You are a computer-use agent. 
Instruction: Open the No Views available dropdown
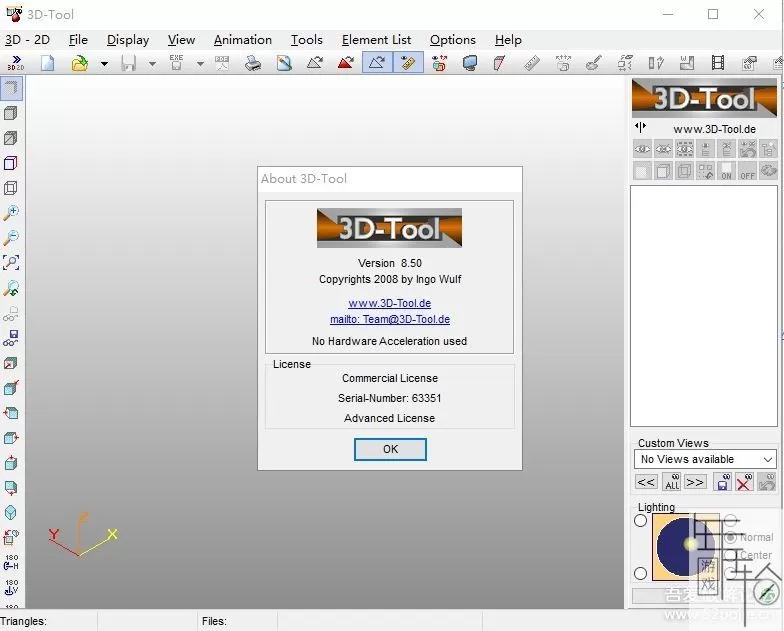(x=705, y=459)
